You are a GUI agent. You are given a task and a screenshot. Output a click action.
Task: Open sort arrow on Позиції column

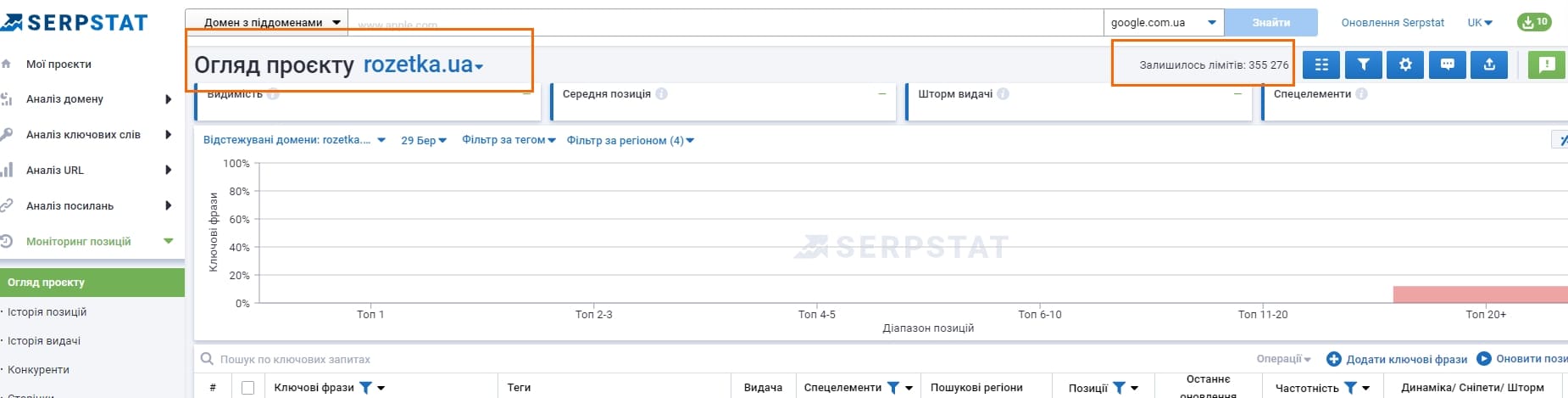point(1134,388)
